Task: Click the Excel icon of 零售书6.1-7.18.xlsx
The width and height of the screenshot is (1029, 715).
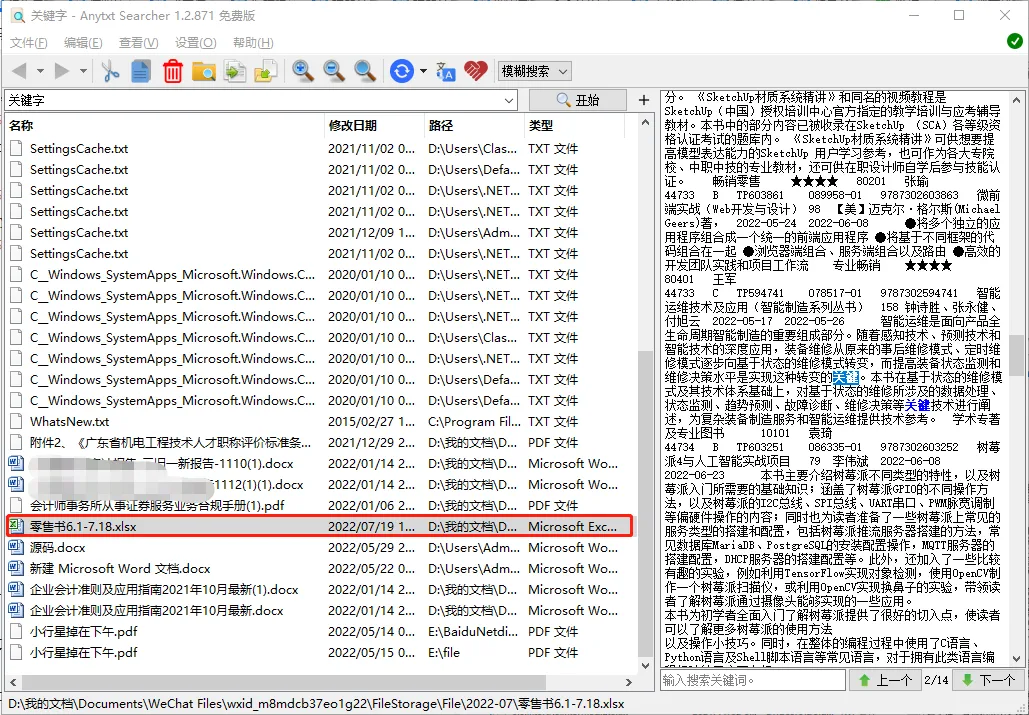Action: tap(16, 526)
